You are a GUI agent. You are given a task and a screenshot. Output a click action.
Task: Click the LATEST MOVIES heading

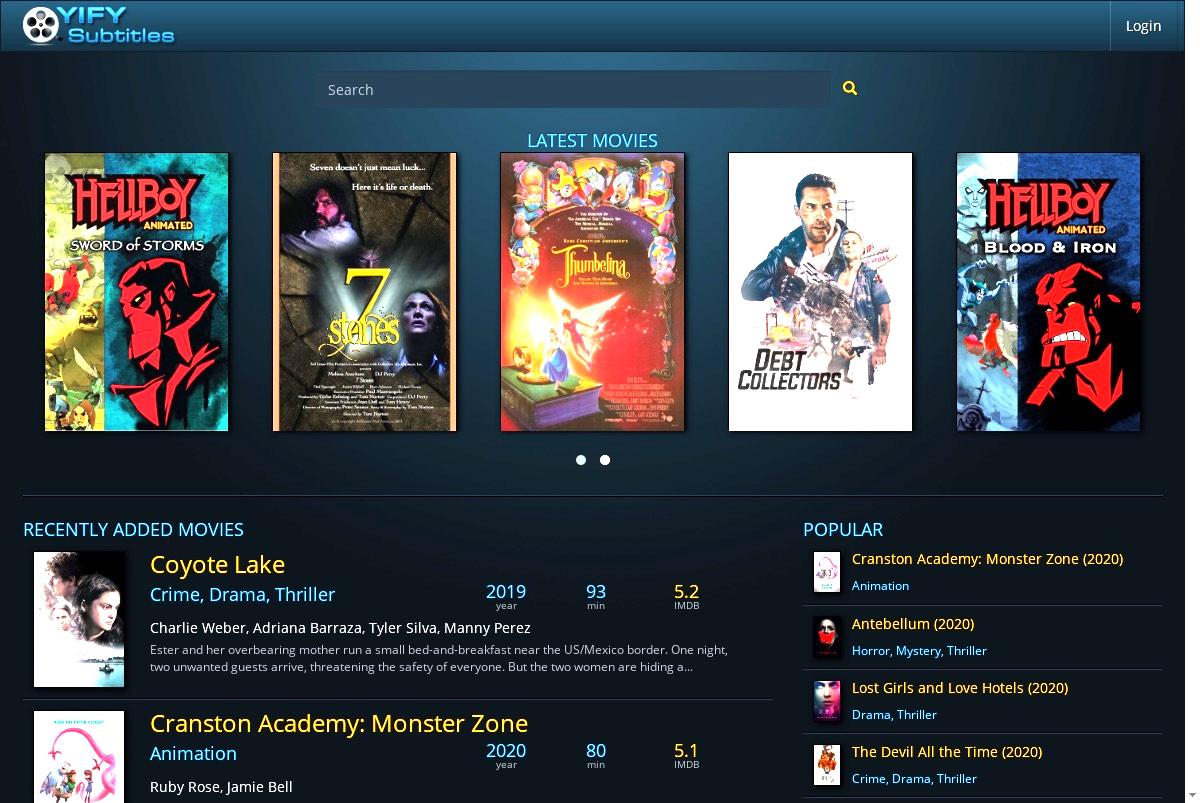click(592, 141)
